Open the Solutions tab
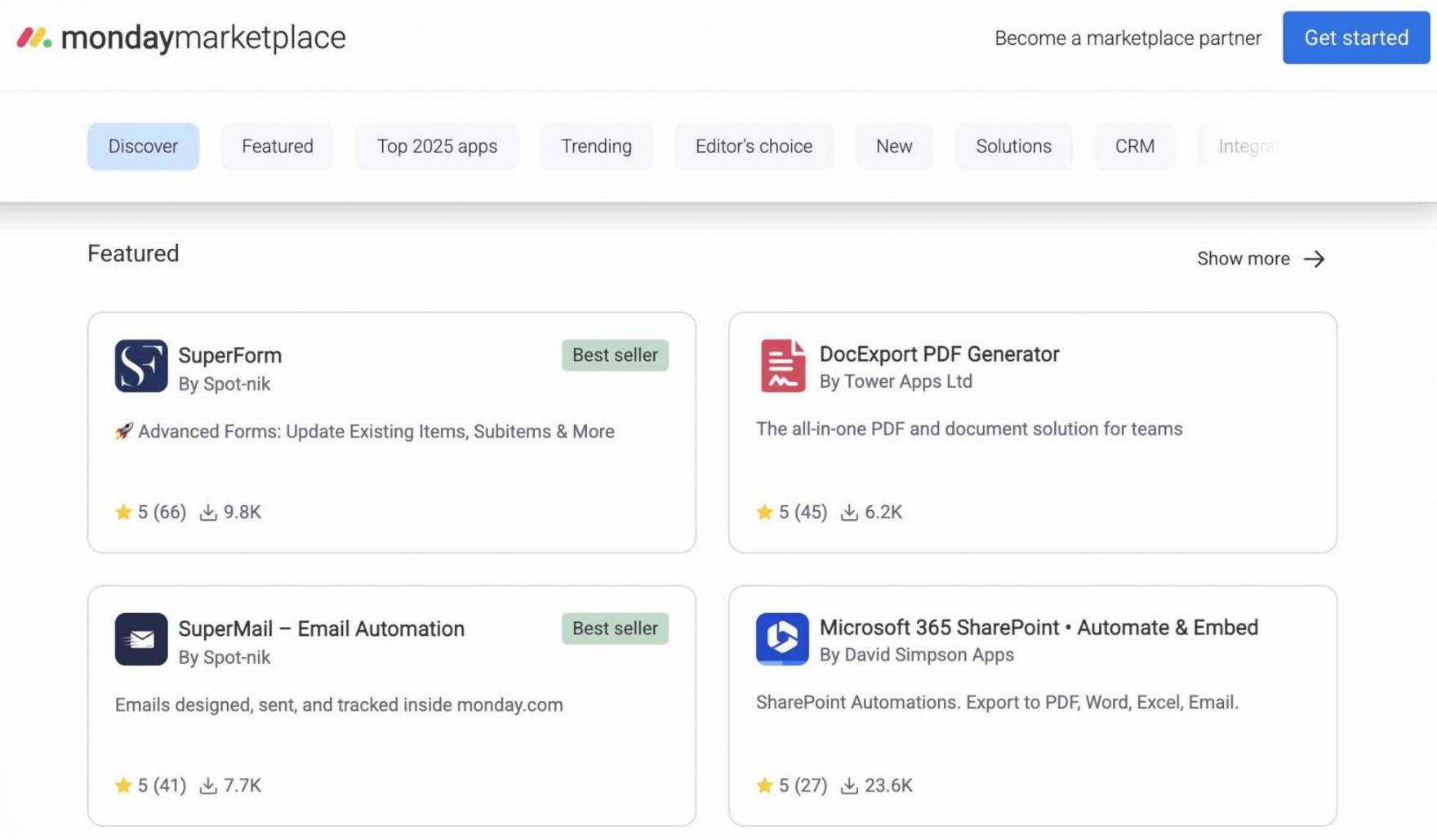 click(1013, 146)
